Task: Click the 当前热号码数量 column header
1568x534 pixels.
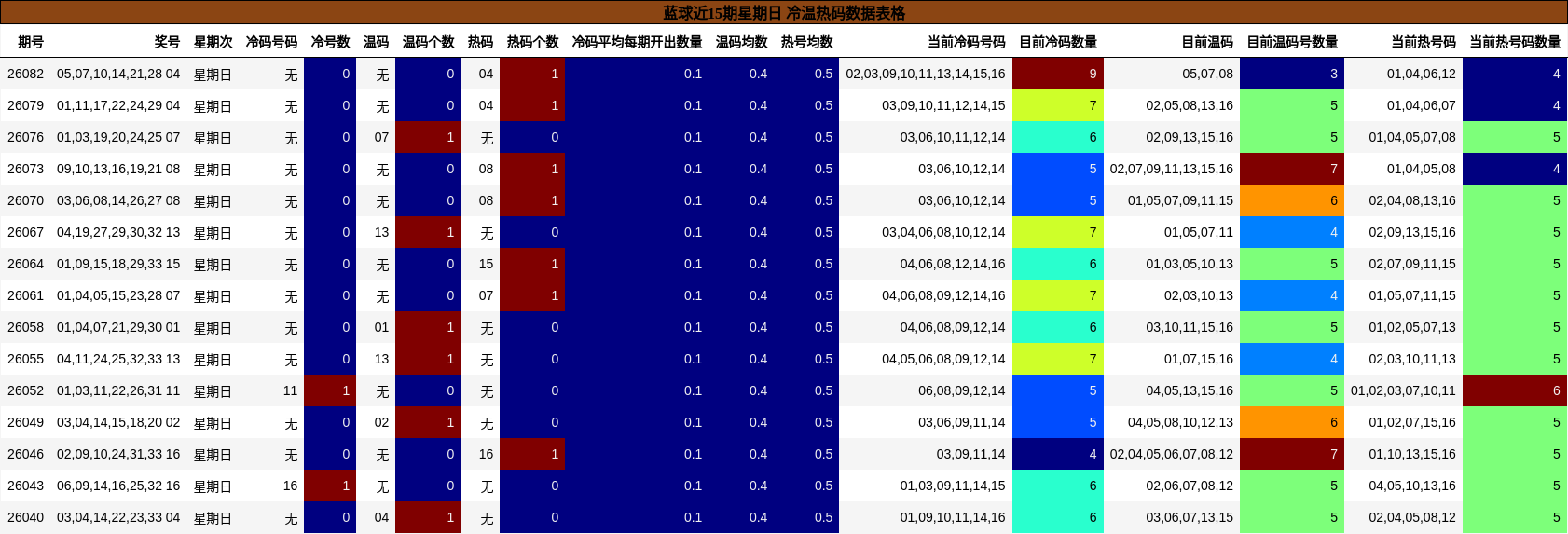Action: tap(1515, 42)
